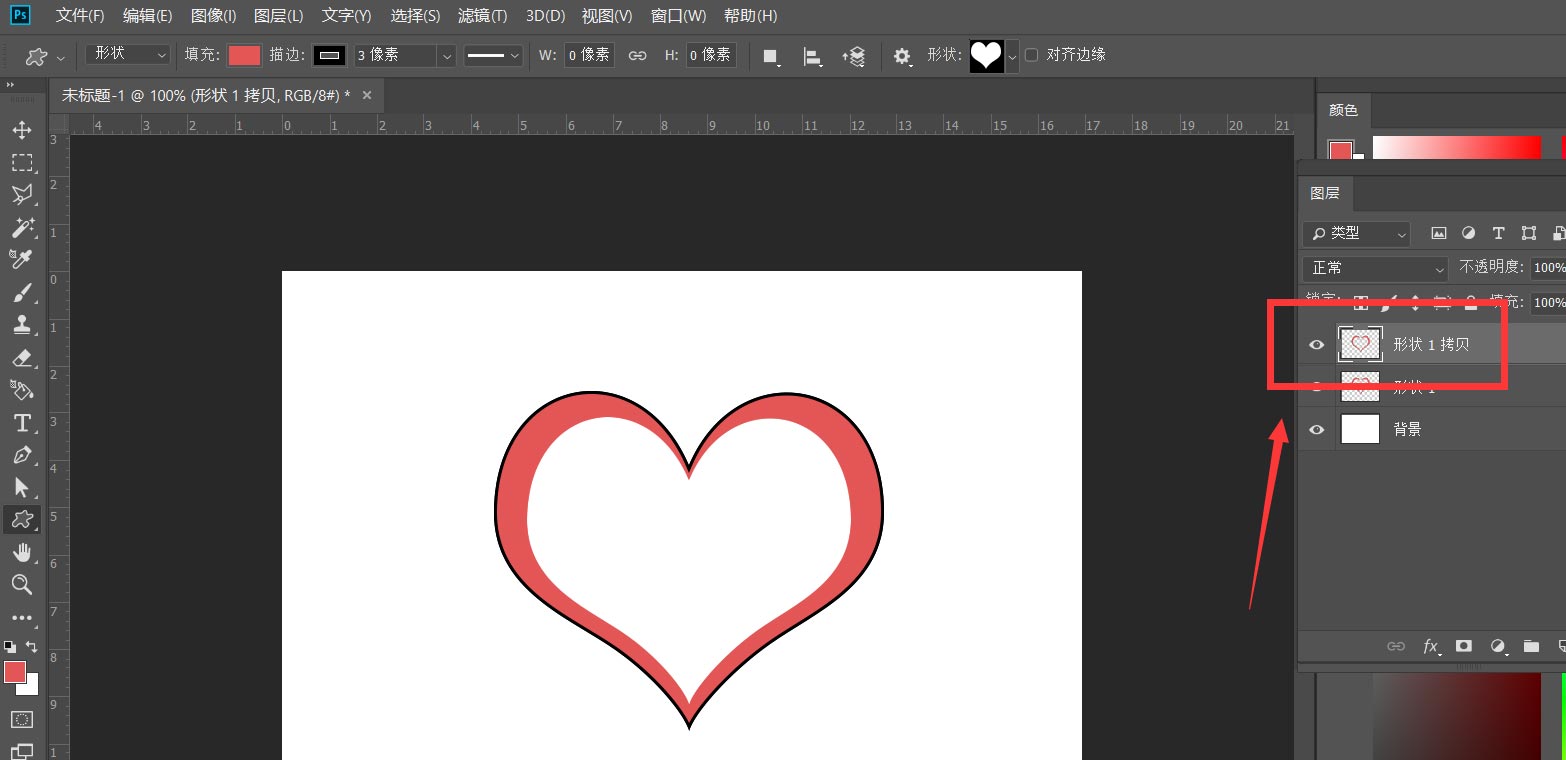Expand the collapsed toolbox double arrow
1566x760 pixels.
[11, 86]
